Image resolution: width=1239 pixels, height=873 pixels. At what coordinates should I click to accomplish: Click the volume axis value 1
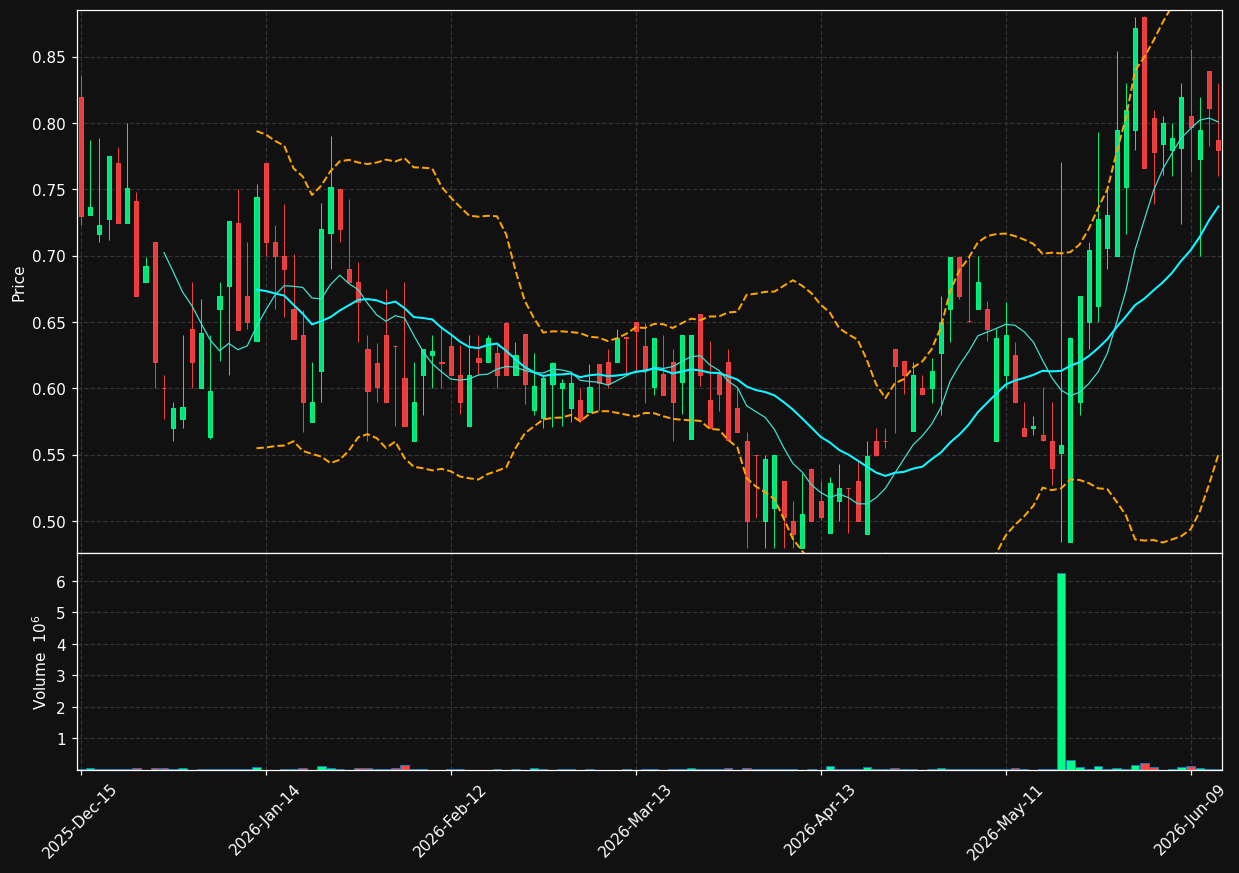61,739
